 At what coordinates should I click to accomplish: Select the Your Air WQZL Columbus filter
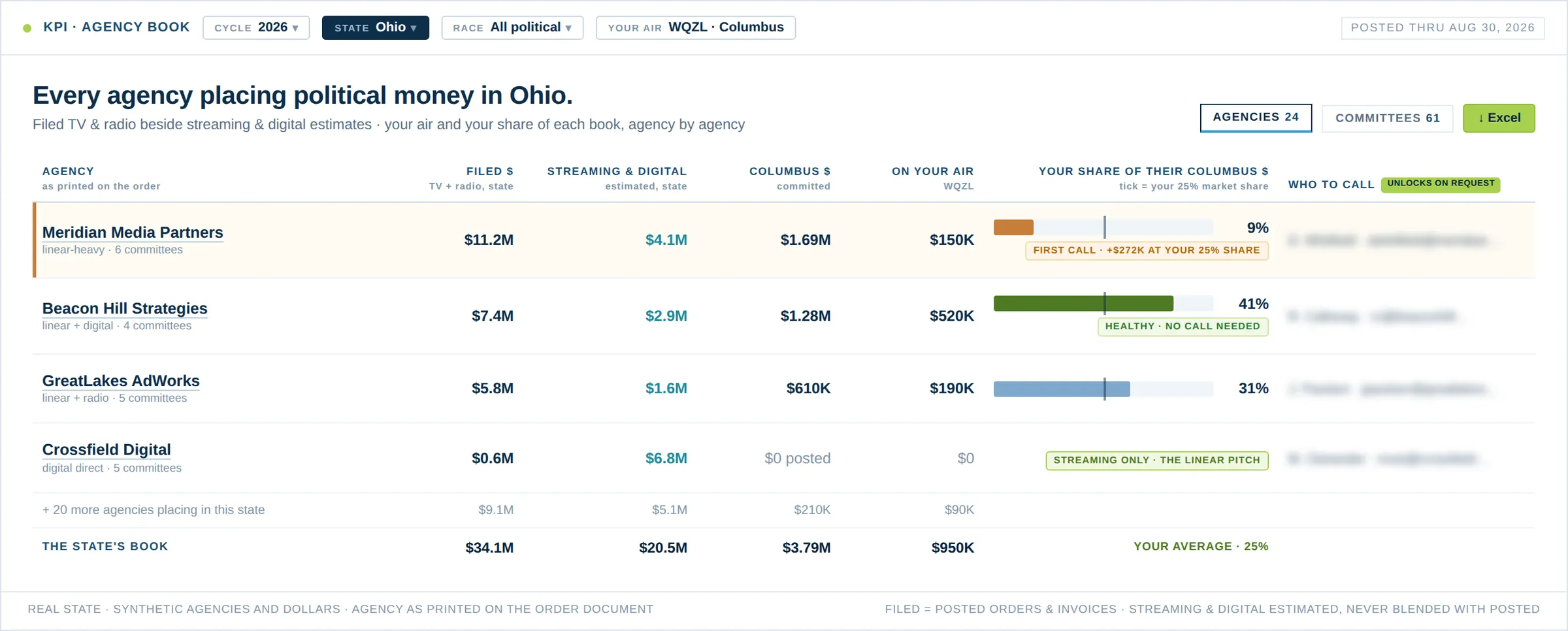click(x=696, y=27)
